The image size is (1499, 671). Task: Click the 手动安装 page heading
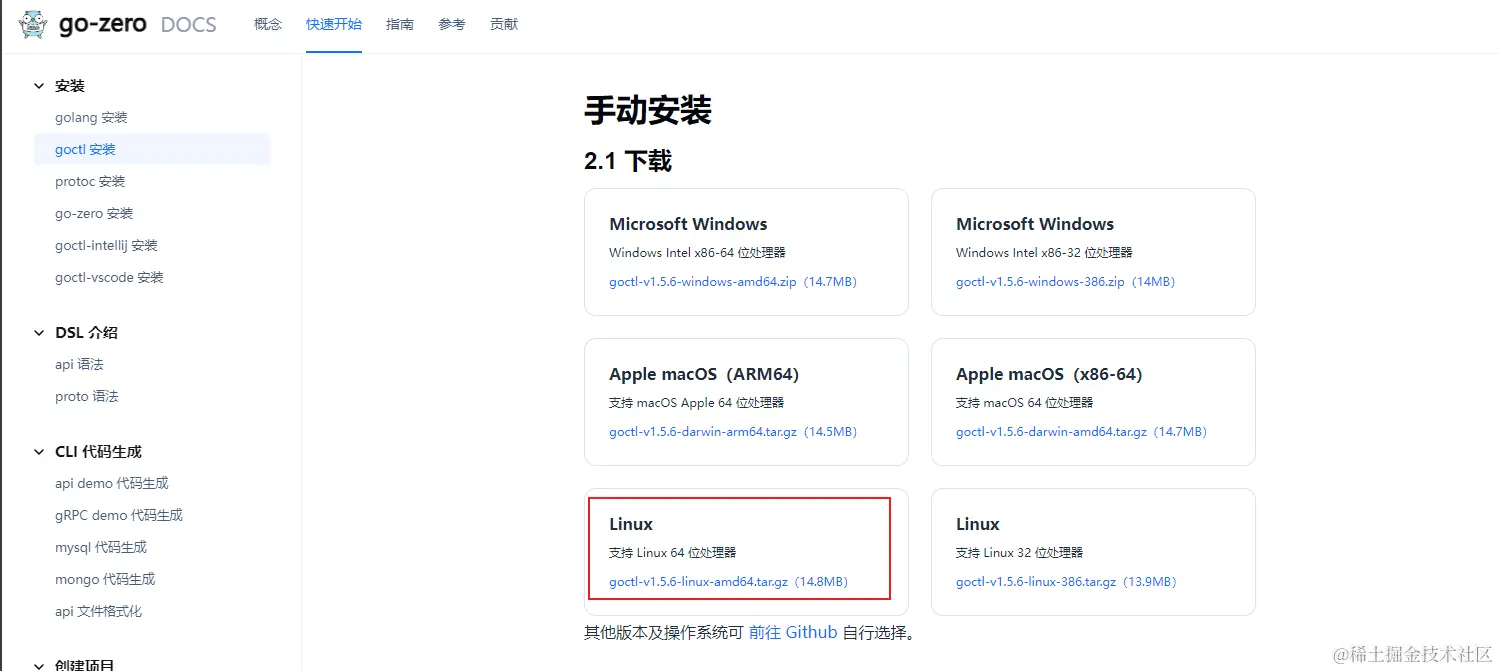click(648, 110)
